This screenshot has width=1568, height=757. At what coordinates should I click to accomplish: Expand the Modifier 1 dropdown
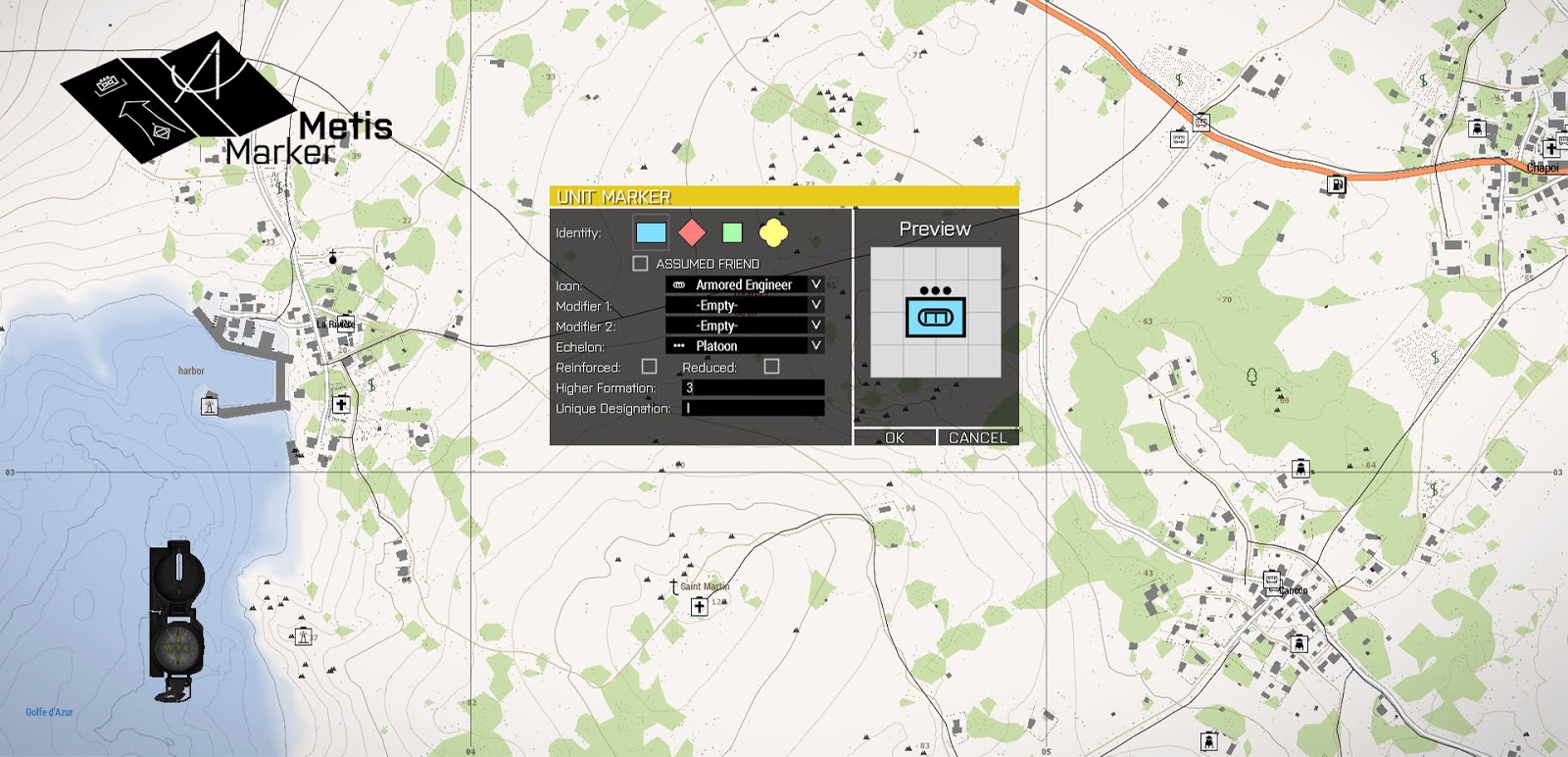pos(745,305)
